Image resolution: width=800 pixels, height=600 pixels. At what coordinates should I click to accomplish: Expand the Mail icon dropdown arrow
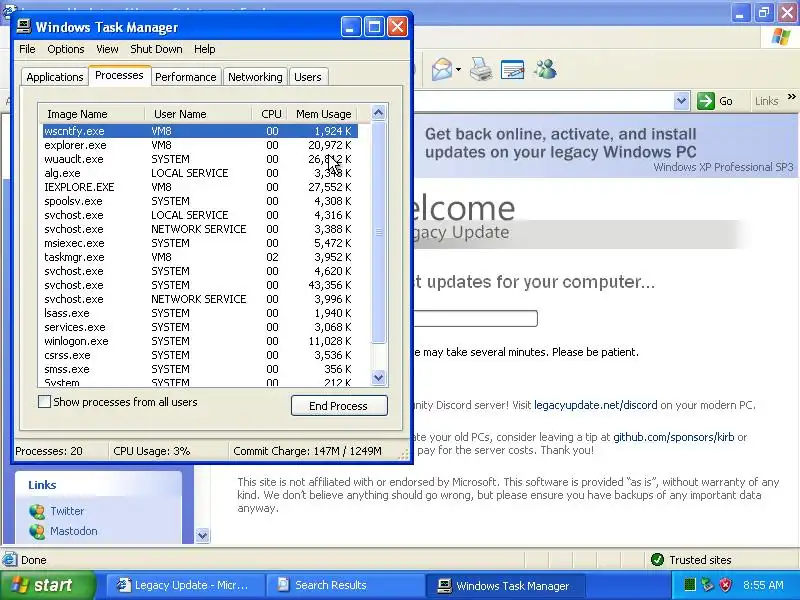(458, 70)
